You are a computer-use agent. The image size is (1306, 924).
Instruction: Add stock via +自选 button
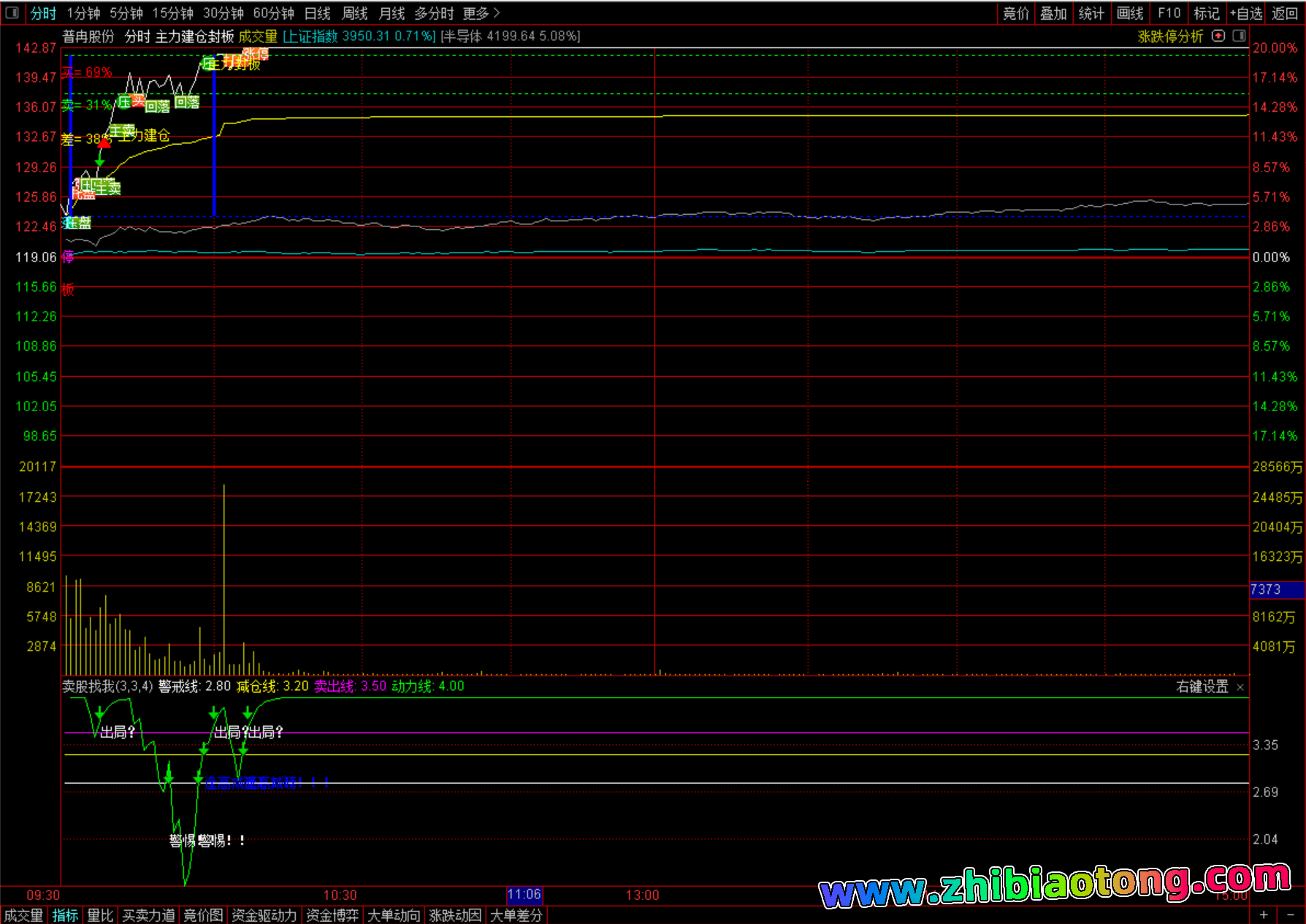1245,13
